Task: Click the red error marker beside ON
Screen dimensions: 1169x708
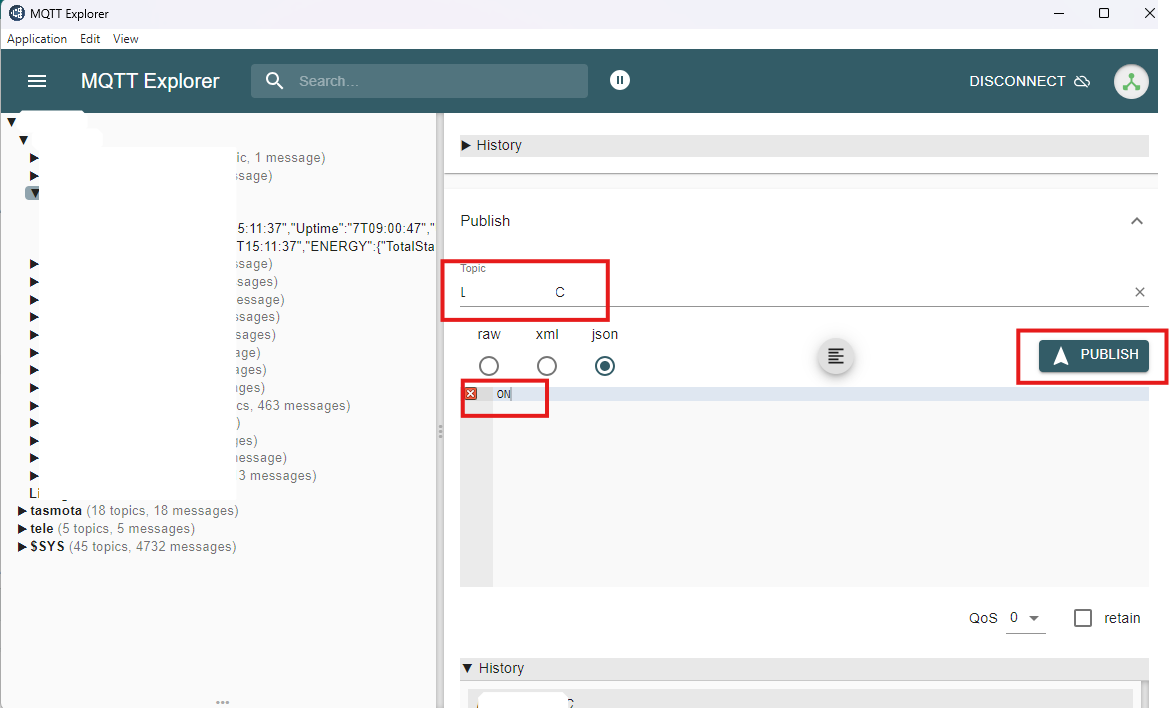Action: (x=470, y=393)
